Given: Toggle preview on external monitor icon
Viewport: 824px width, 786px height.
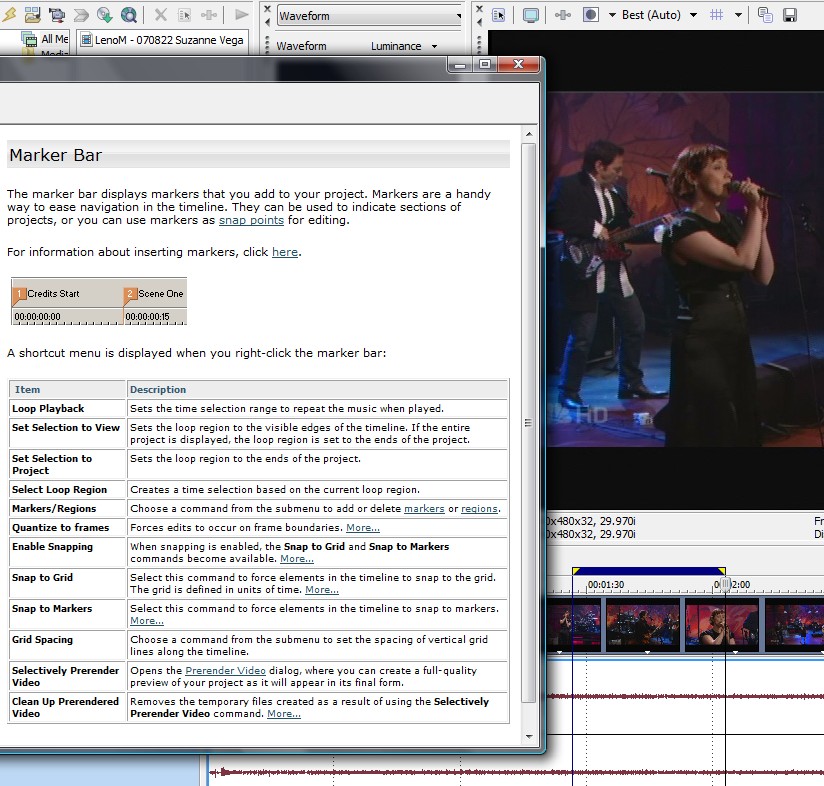Looking at the screenshot, I should (x=531, y=15).
